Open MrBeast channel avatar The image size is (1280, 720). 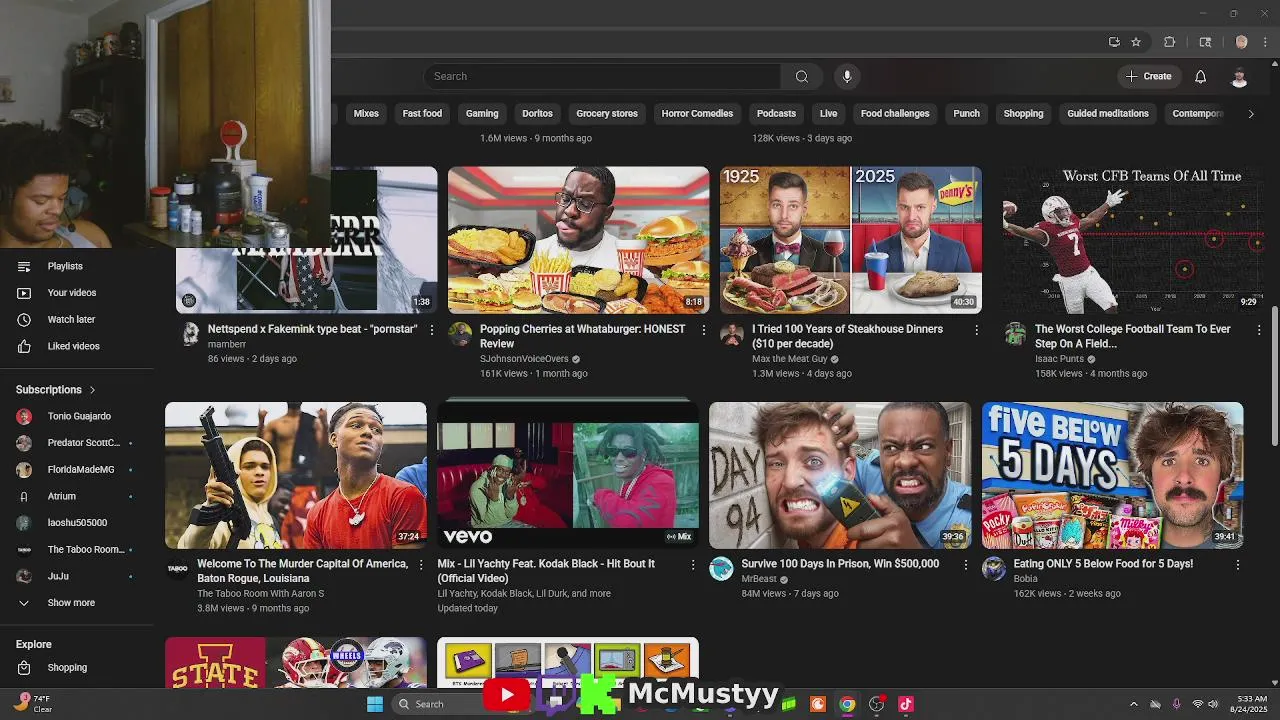tap(721, 569)
